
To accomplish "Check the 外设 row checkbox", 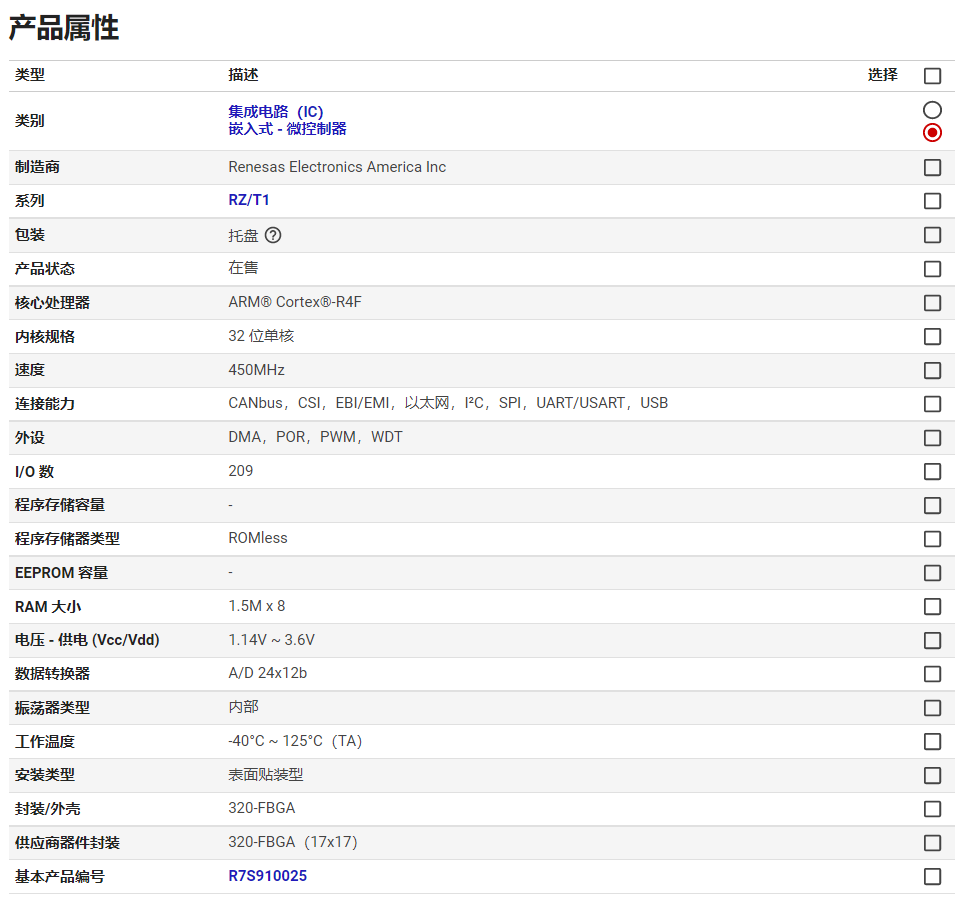I will [x=932, y=438].
